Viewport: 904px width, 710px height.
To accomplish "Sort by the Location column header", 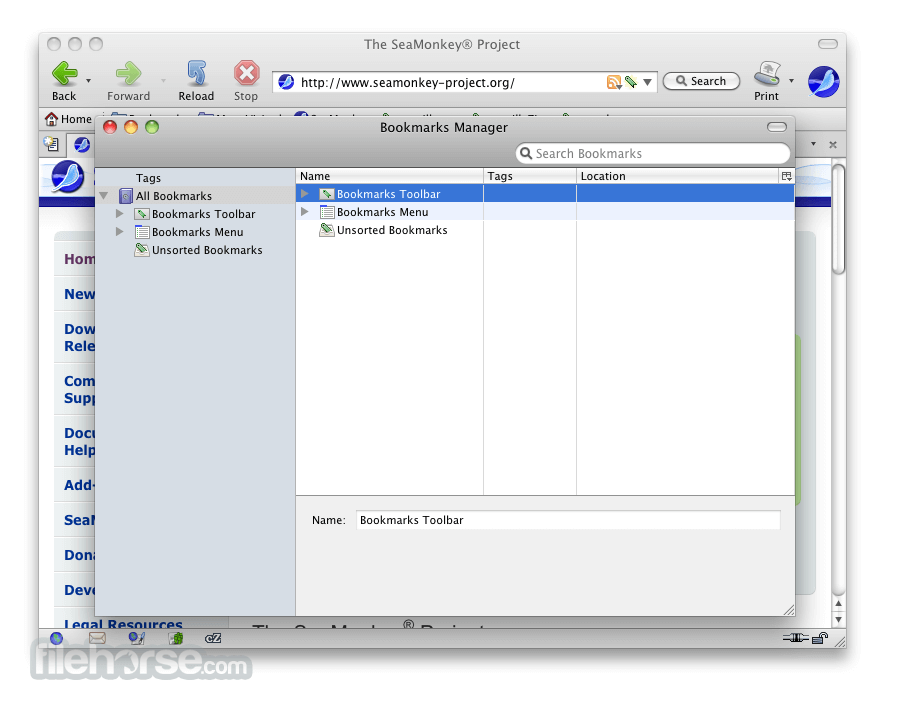I will point(677,176).
